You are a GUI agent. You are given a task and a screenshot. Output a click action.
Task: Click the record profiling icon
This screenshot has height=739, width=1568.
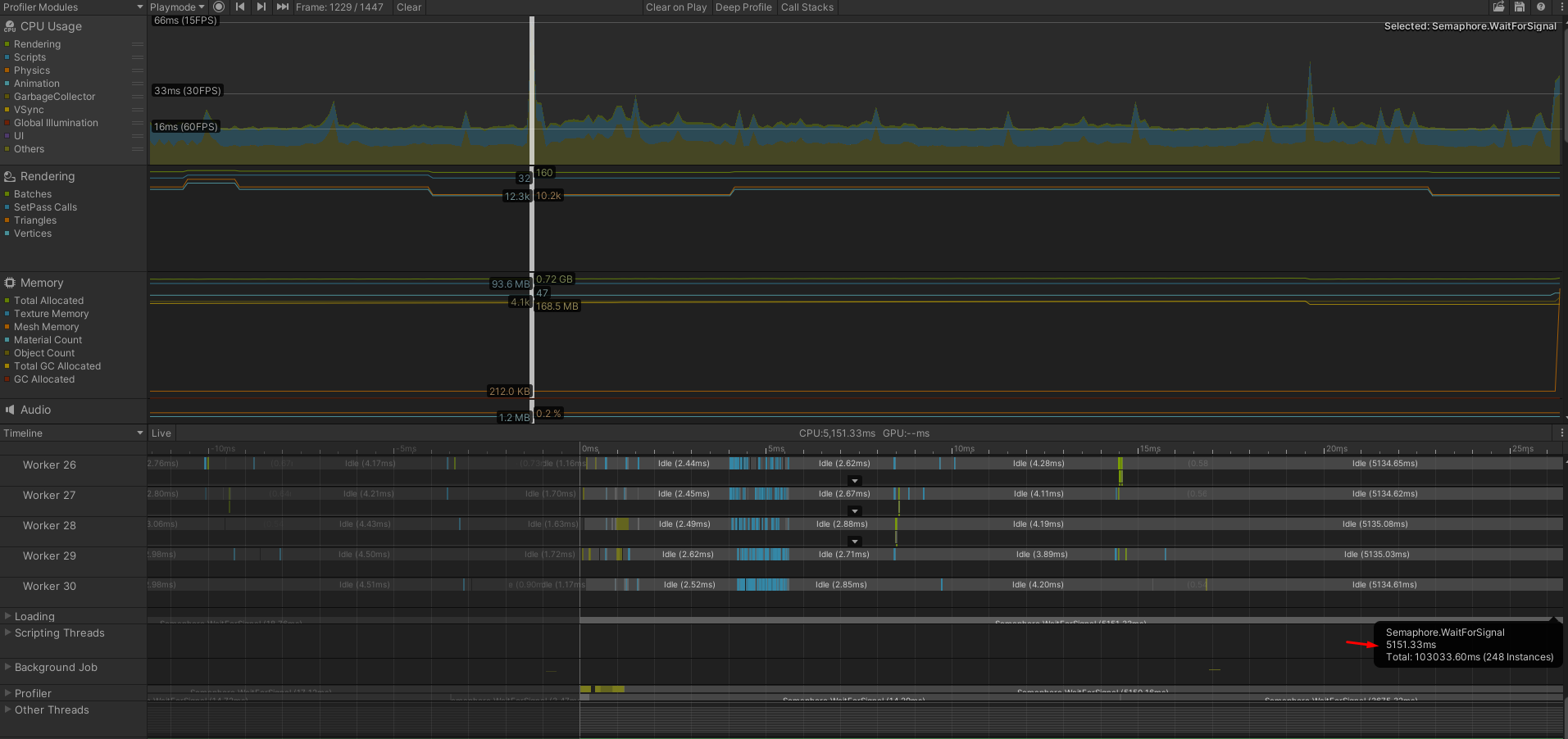(x=218, y=7)
